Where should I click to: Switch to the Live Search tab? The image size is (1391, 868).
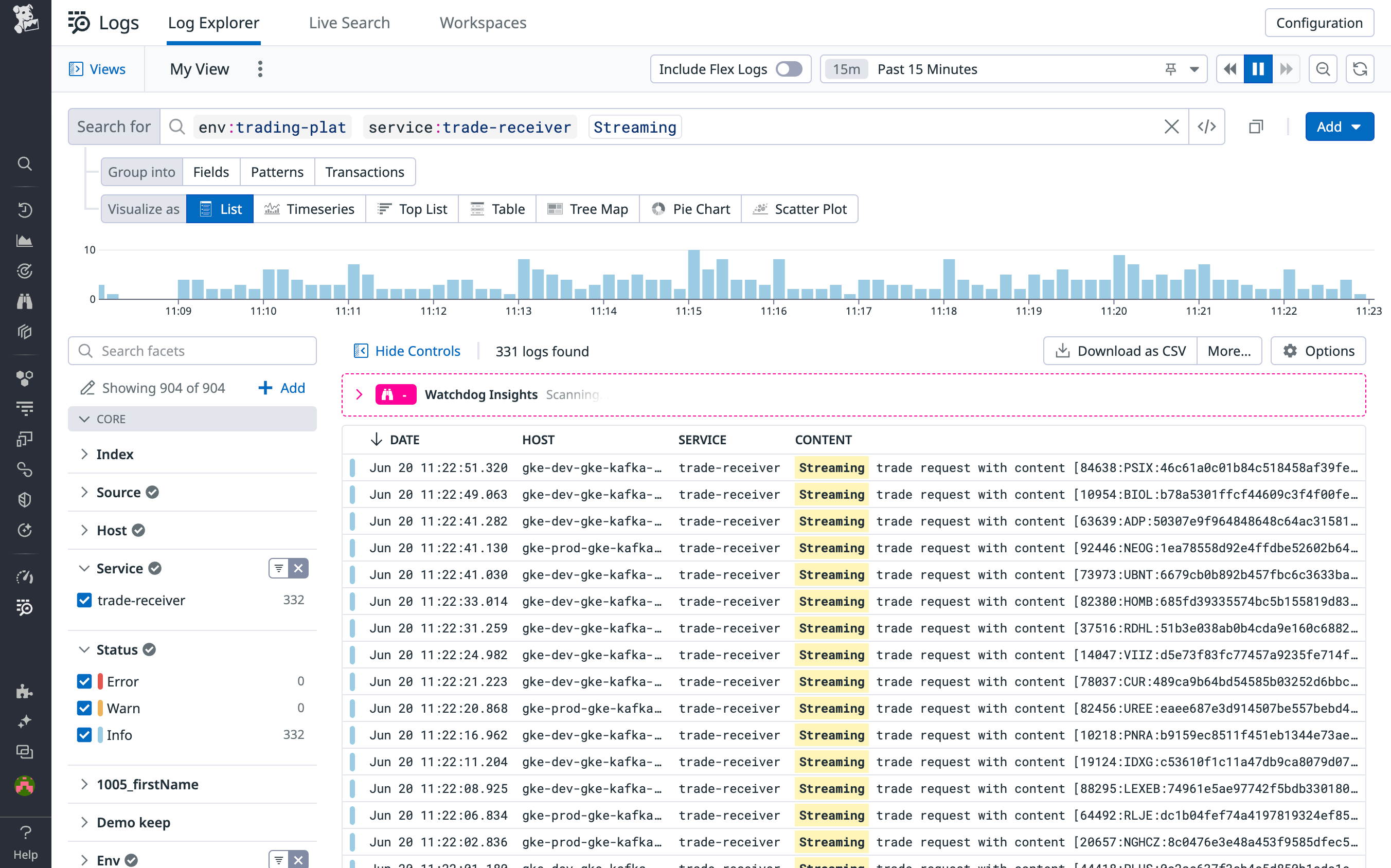pyautogui.click(x=349, y=23)
